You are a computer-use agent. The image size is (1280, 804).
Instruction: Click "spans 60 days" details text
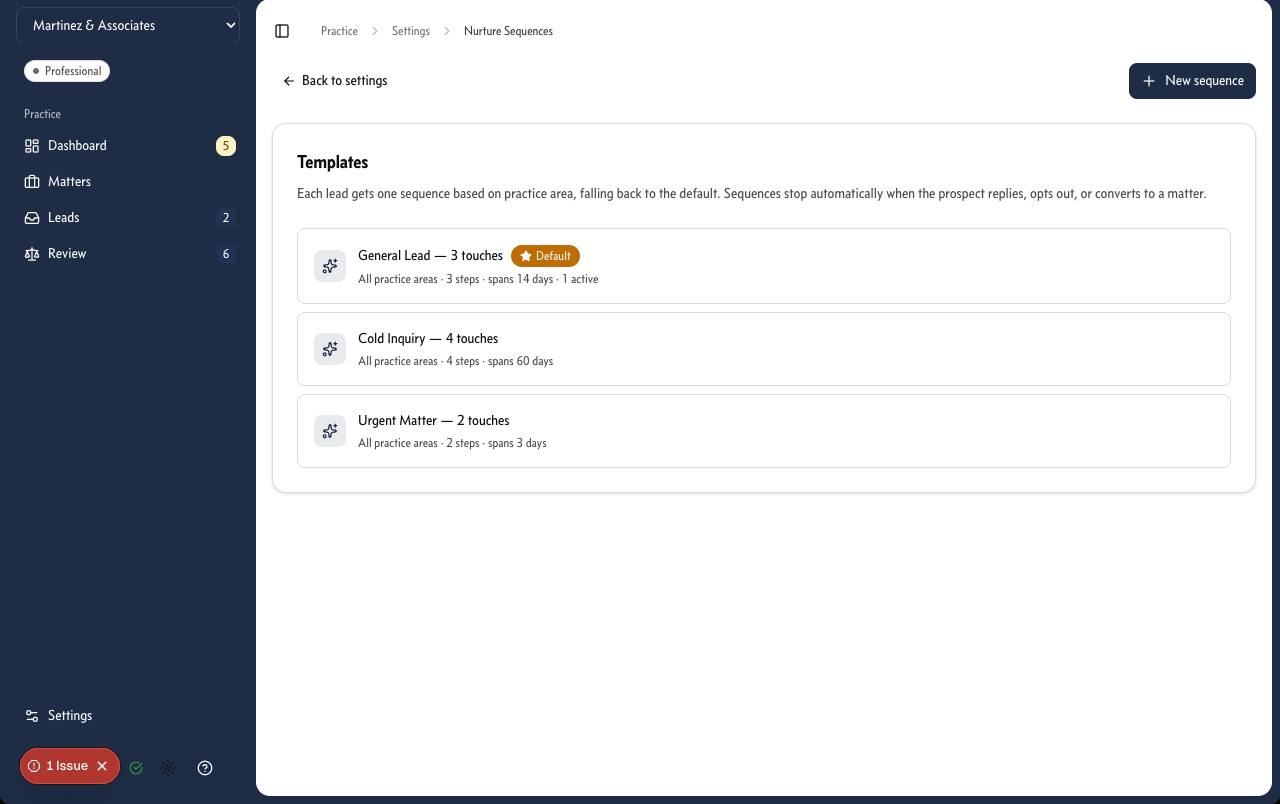(x=520, y=361)
